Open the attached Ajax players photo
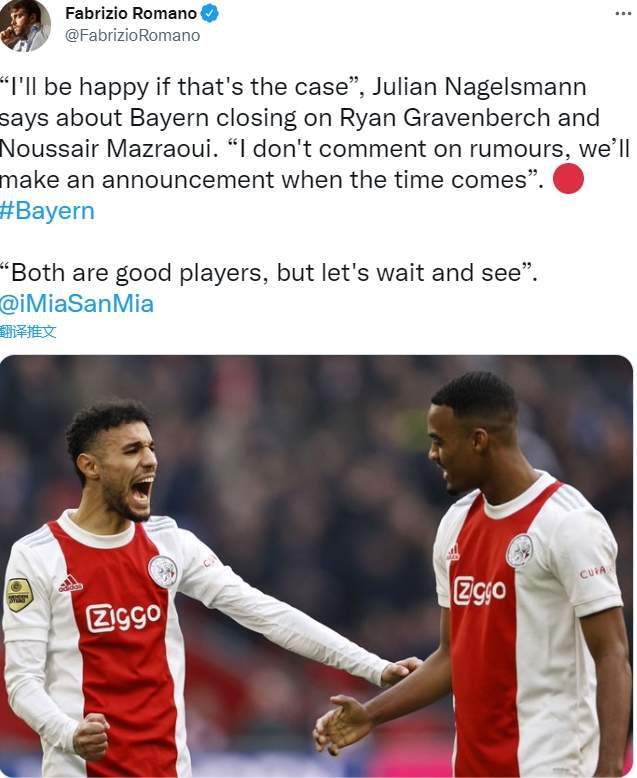Viewport: 637px width, 778px height. pos(317,566)
